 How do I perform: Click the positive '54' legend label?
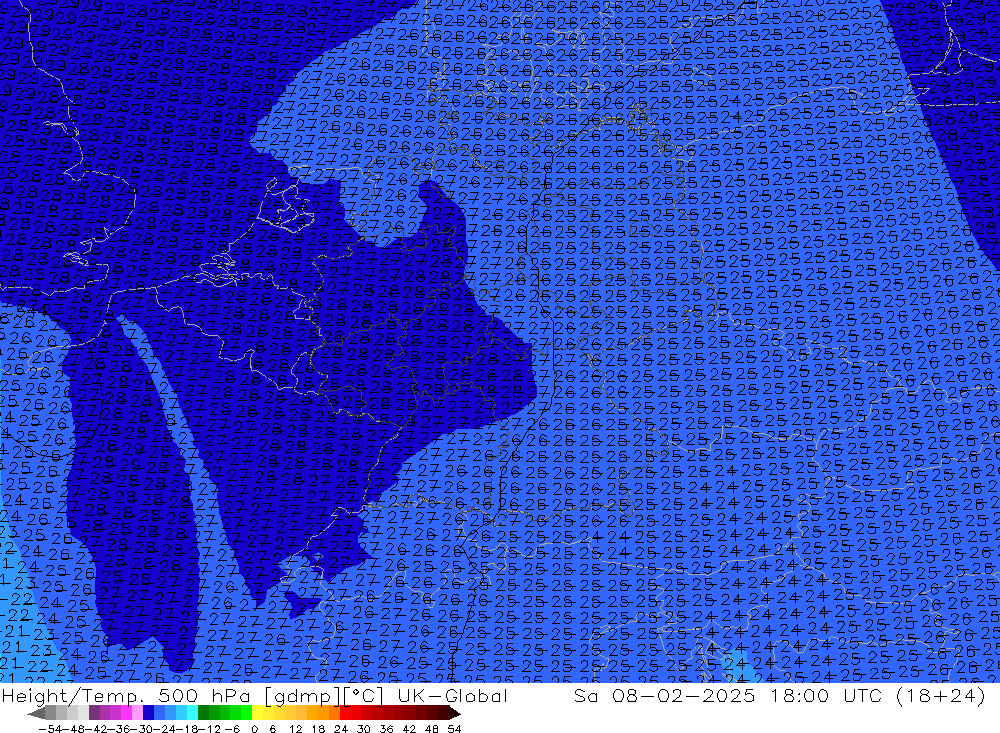(x=454, y=729)
